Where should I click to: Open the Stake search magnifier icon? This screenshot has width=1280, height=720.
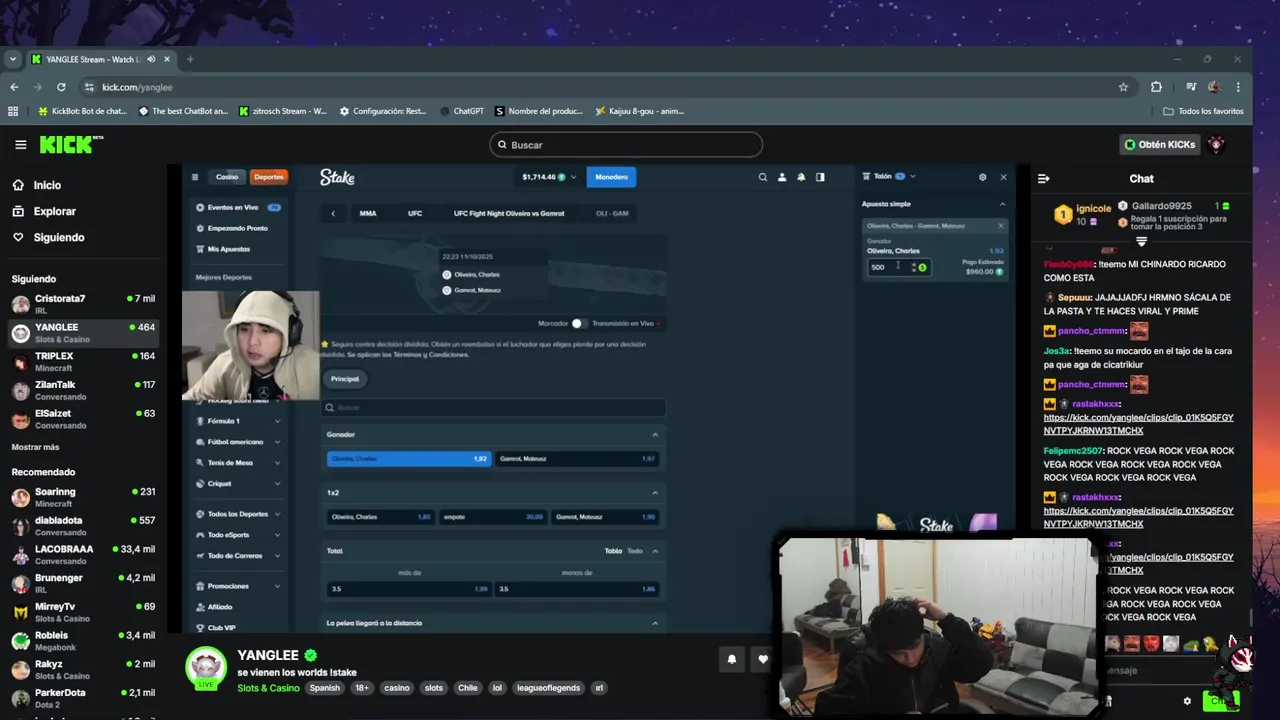763,177
